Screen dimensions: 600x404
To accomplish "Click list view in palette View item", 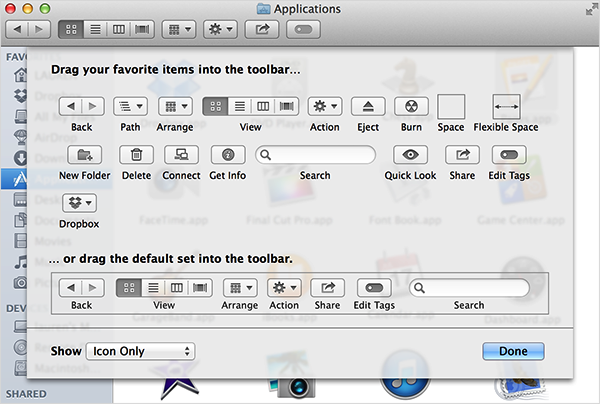I will 240,106.
